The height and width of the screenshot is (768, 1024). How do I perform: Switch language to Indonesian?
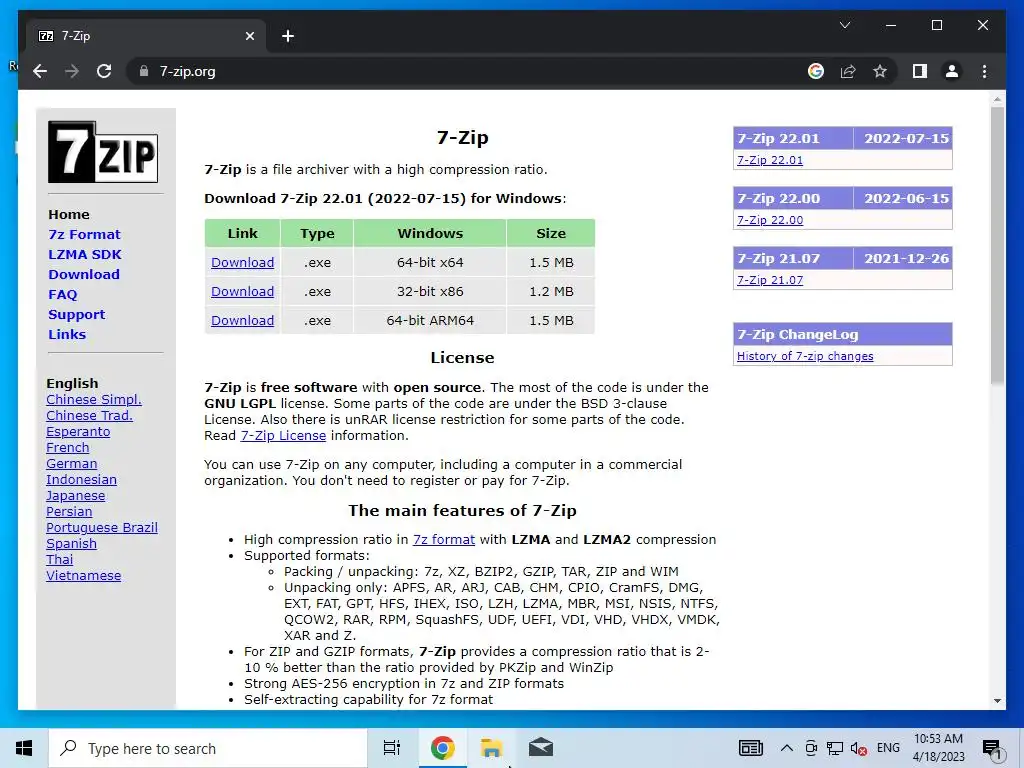pyautogui.click(x=81, y=479)
